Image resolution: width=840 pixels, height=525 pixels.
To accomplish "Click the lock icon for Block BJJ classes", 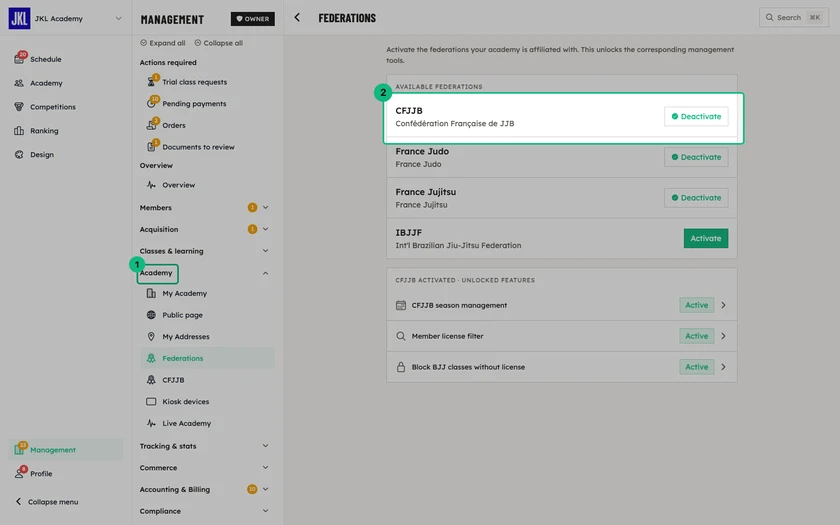I will (401, 367).
